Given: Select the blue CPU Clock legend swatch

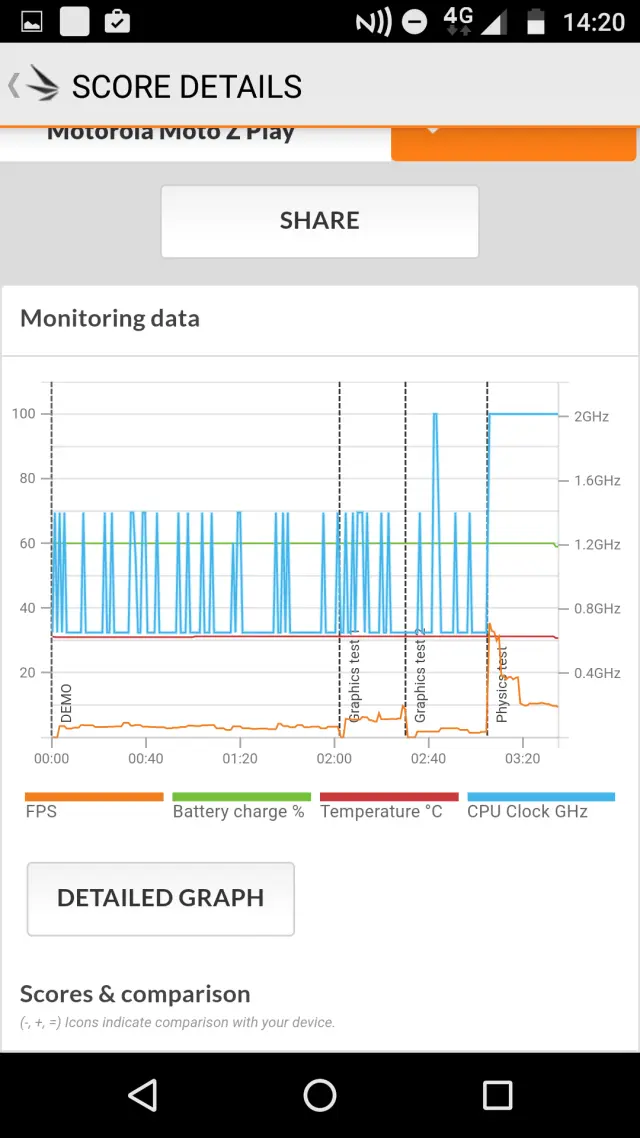Looking at the screenshot, I should (x=540, y=797).
